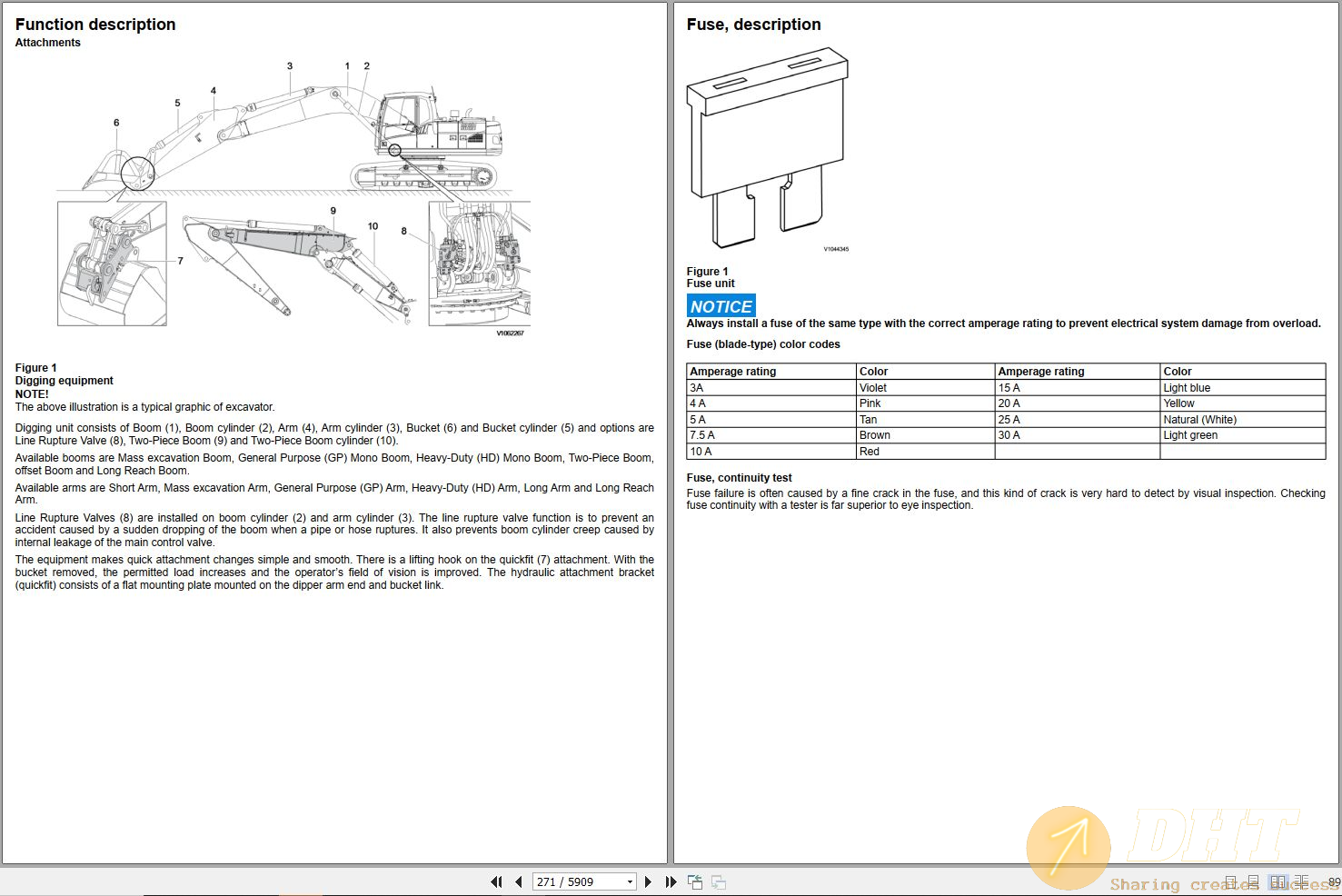The width and height of the screenshot is (1342, 896).
Task: Click the '30 A' amperage cell
Action: click(1077, 435)
